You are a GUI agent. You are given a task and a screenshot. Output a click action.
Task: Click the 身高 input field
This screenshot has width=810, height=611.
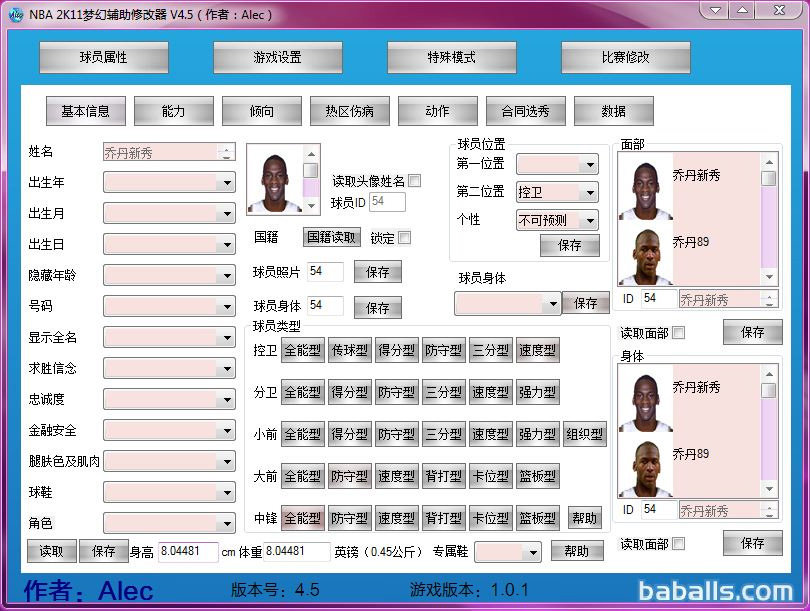point(188,551)
